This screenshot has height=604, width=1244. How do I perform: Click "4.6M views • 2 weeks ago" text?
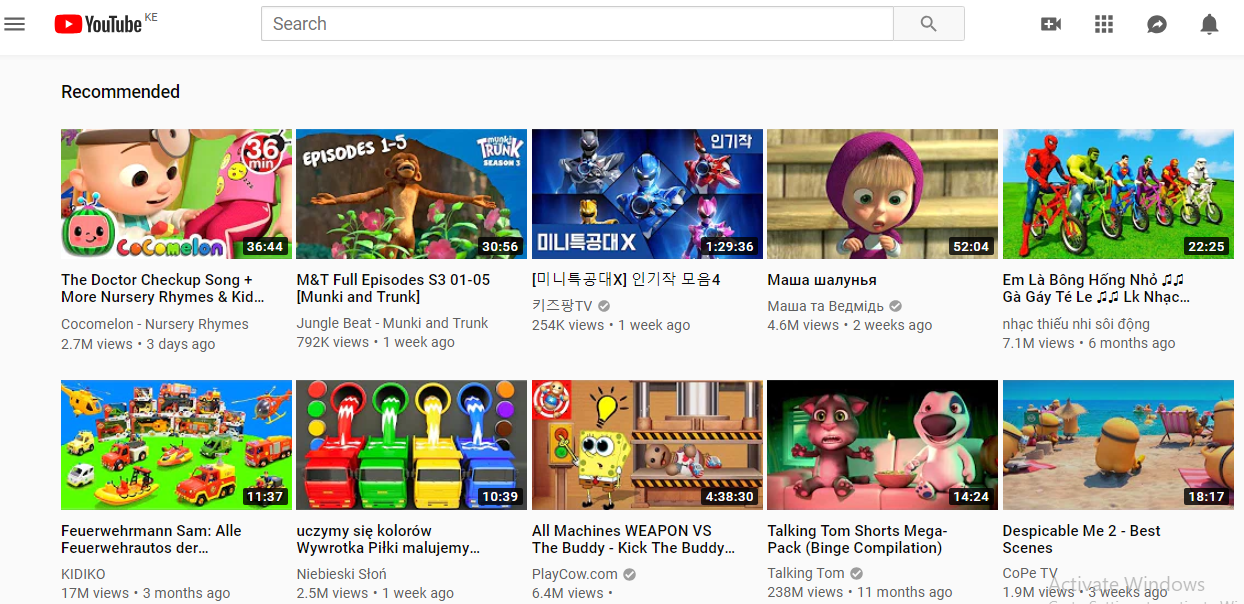pyautogui.click(x=850, y=325)
